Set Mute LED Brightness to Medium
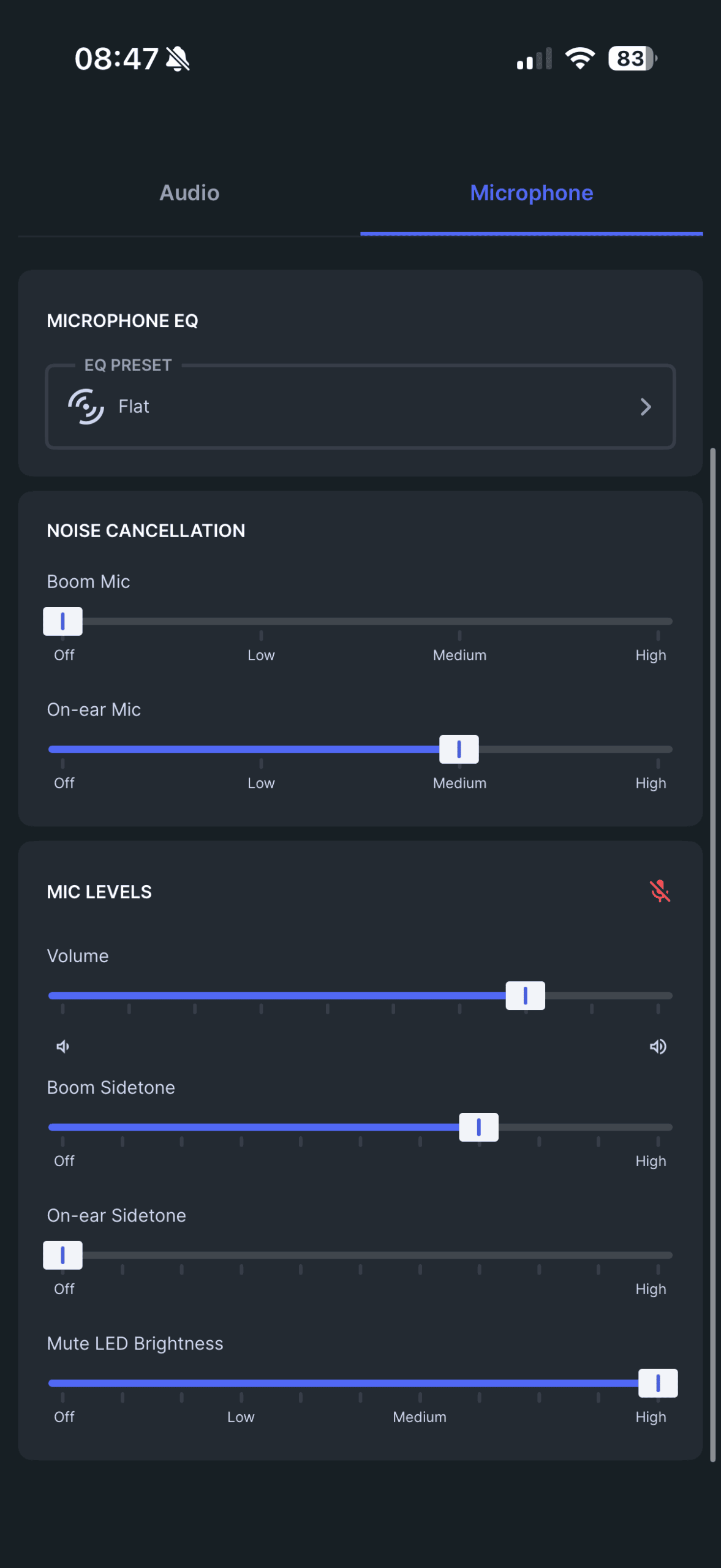 [x=420, y=1384]
